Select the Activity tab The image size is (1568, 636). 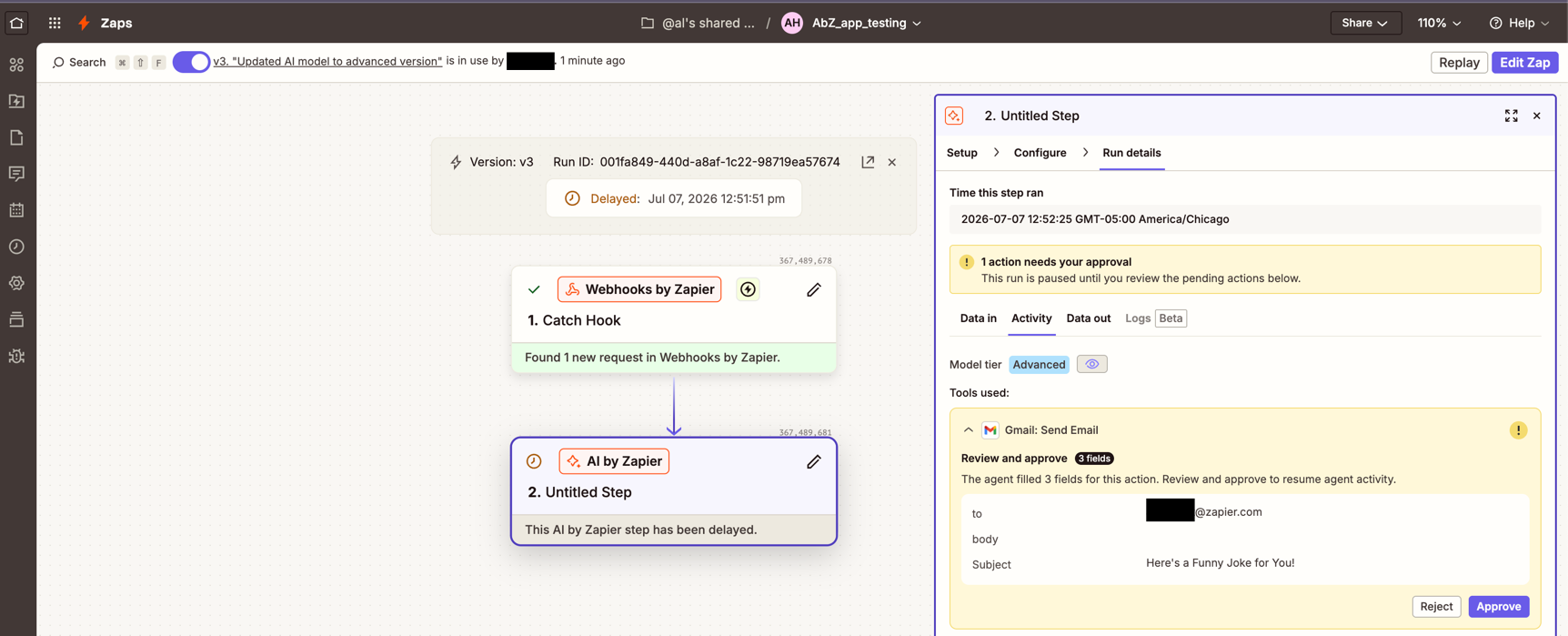pos(1031,318)
